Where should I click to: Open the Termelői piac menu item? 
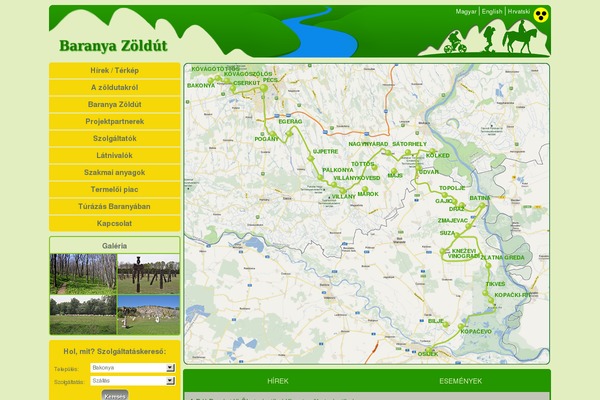click(114, 189)
